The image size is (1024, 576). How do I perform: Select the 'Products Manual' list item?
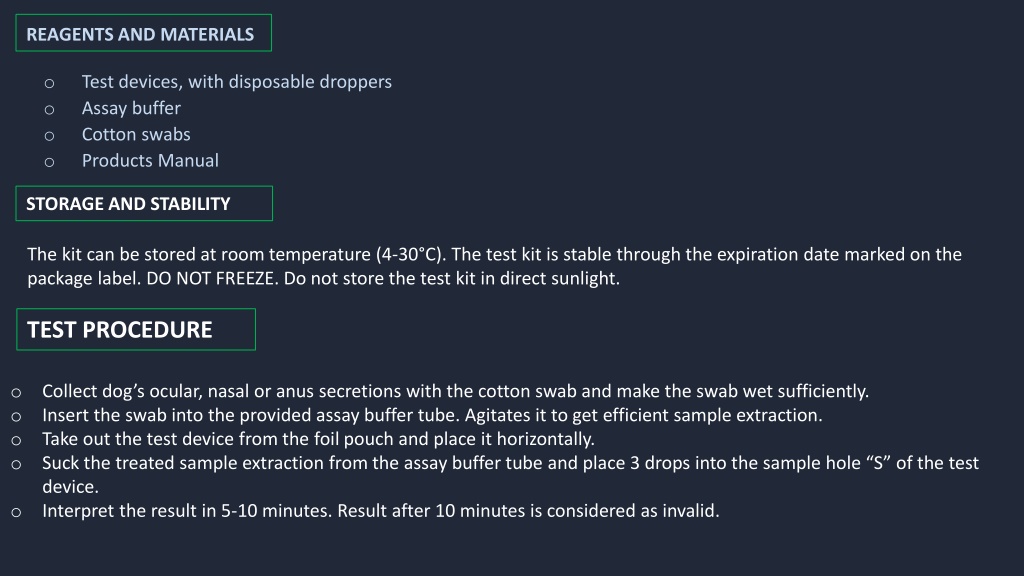150,161
